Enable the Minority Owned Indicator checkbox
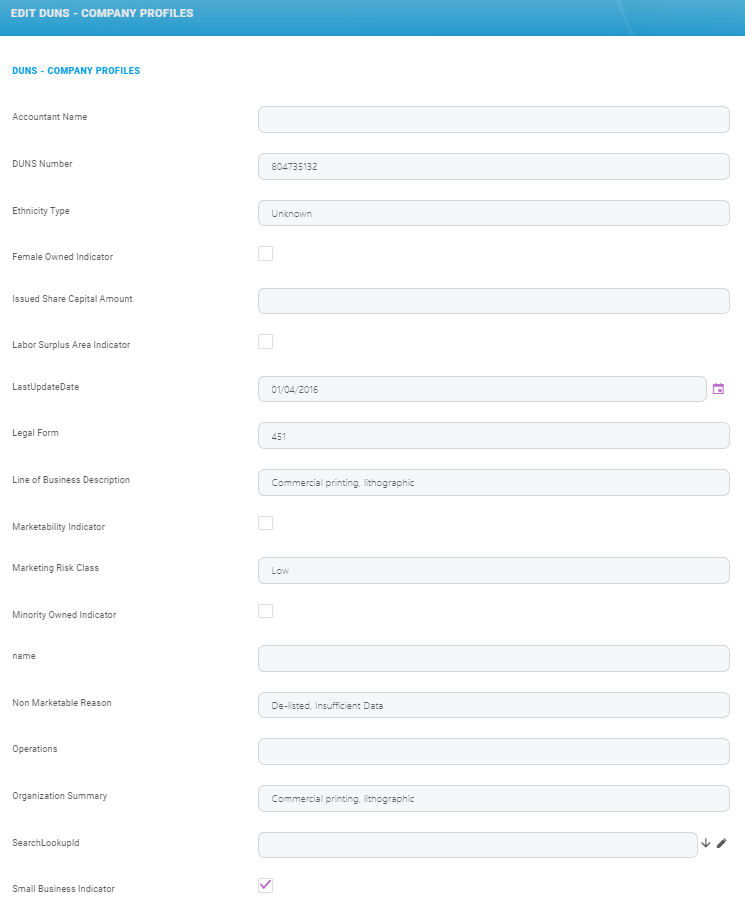The image size is (745, 911). [x=265, y=610]
